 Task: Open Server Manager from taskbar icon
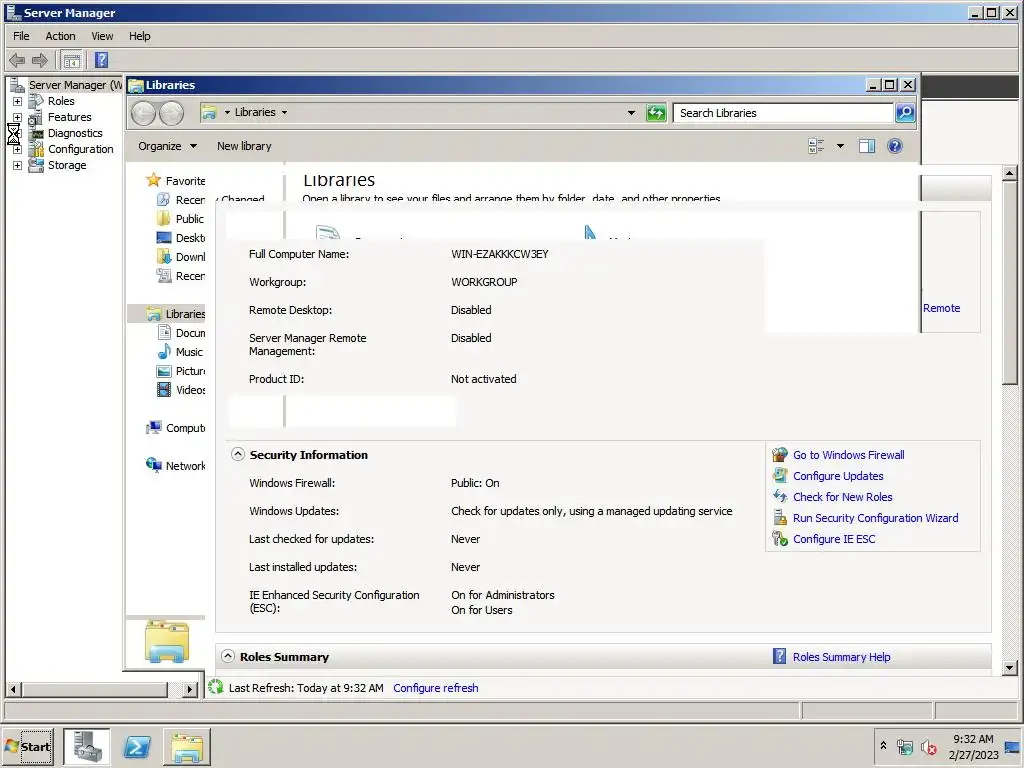[x=87, y=746]
